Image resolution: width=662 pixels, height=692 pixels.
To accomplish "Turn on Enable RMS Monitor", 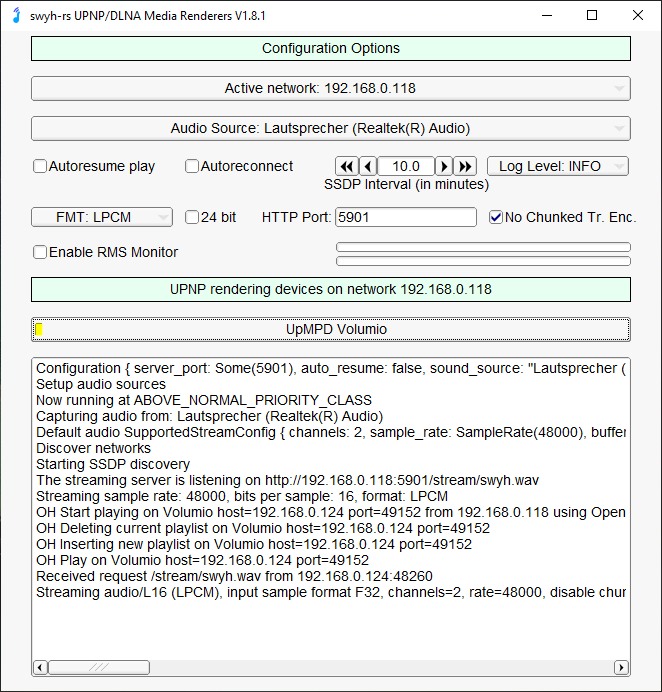I will pyautogui.click(x=41, y=252).
